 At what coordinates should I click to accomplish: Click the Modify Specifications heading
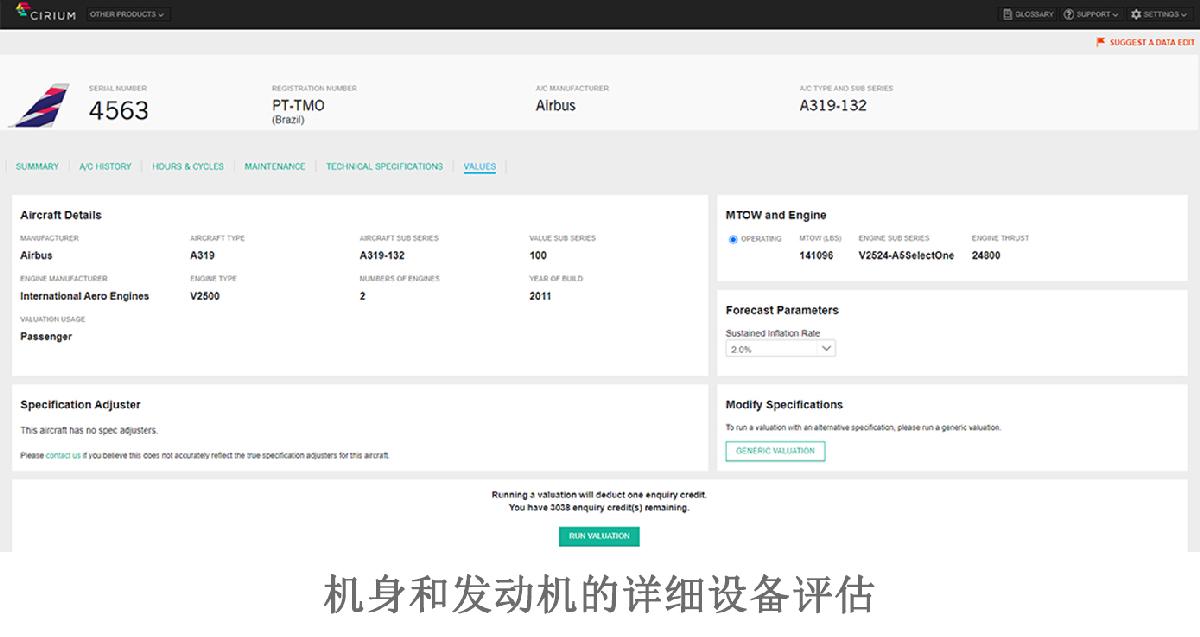(x=784, y=405)
